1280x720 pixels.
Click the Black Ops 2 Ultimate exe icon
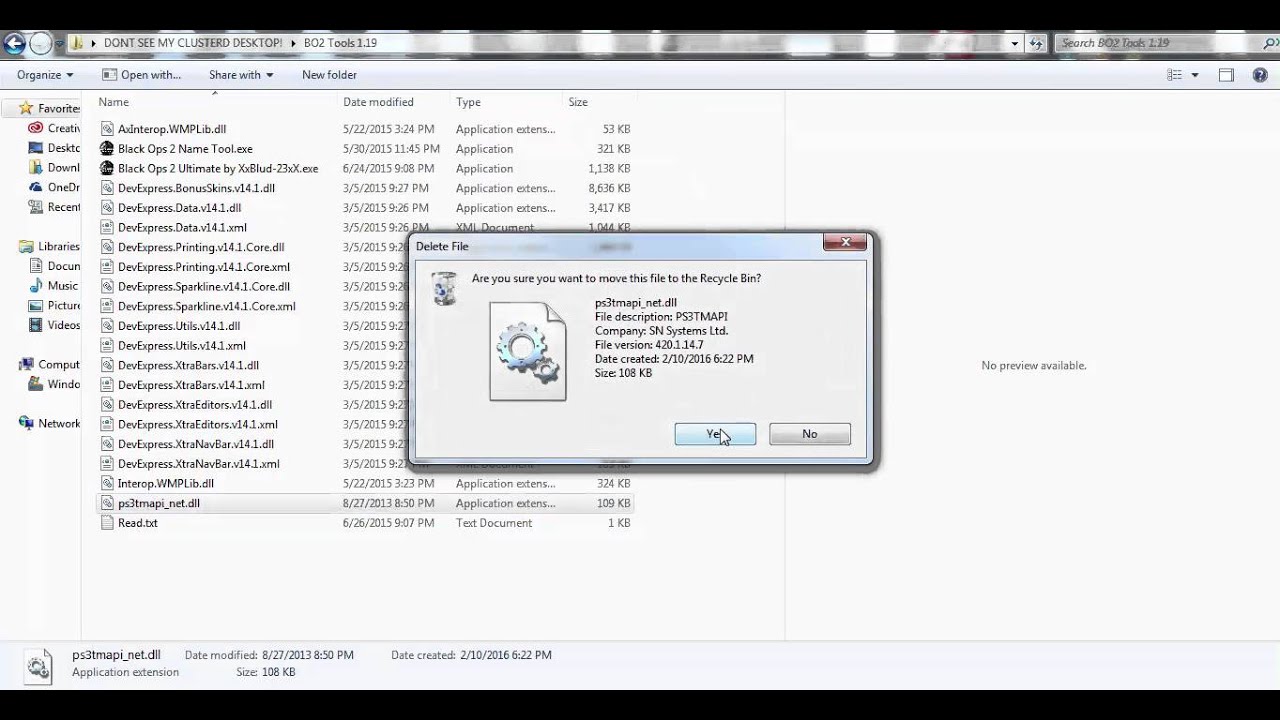[x=107, y=169]
